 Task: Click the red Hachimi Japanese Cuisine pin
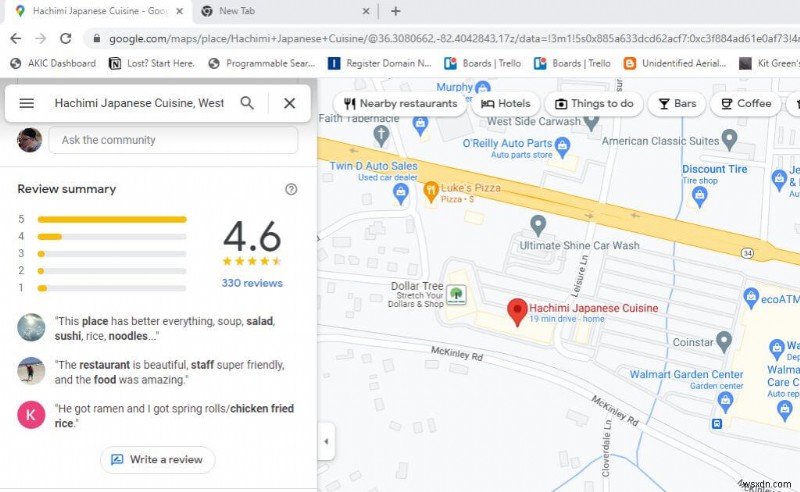pos(517,312)
